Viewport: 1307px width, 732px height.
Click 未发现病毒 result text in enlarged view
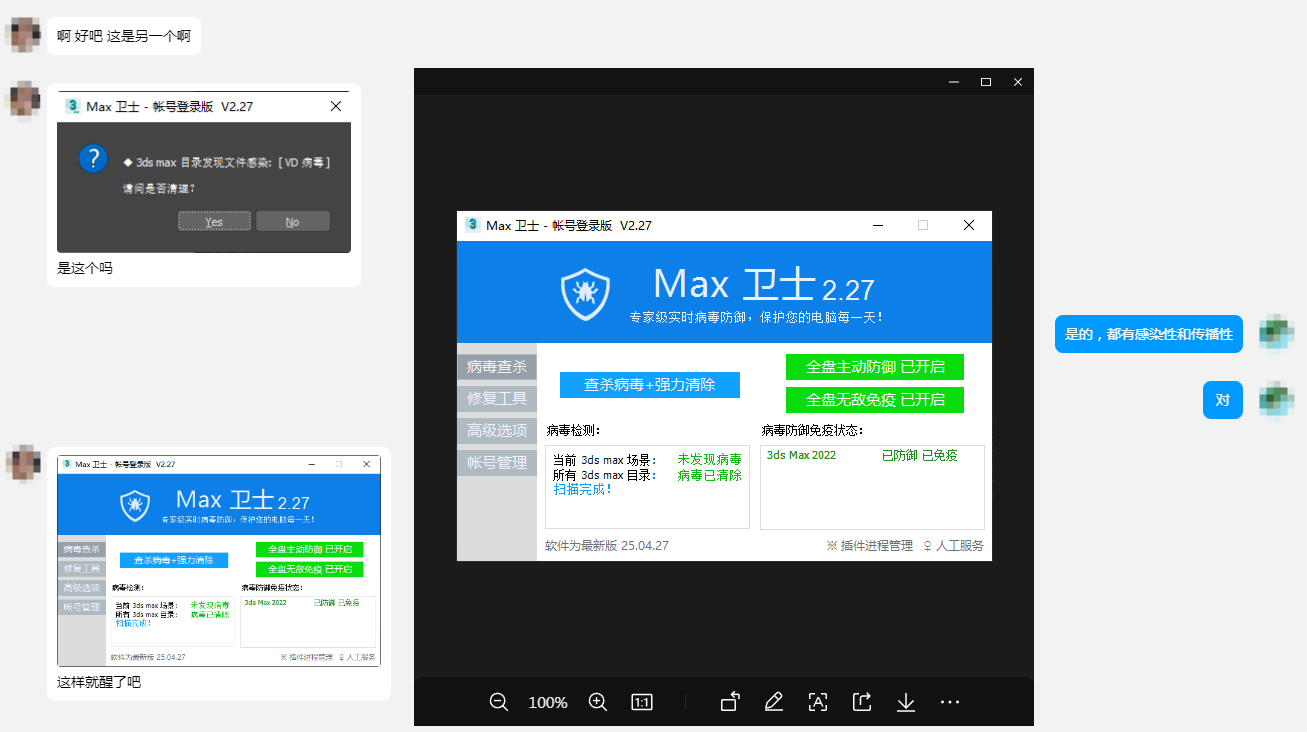tap(709, 460)
